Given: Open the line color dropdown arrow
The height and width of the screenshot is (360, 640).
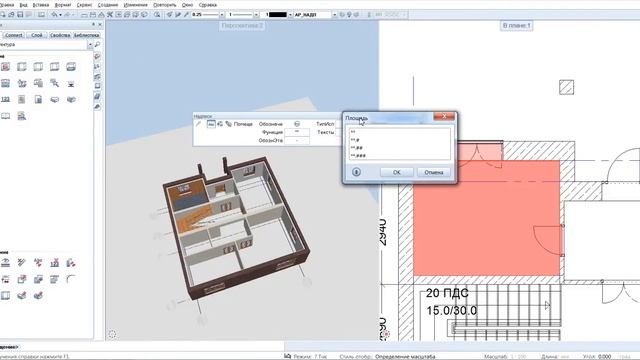Looking at the screenshot, I should click(290, 15).
